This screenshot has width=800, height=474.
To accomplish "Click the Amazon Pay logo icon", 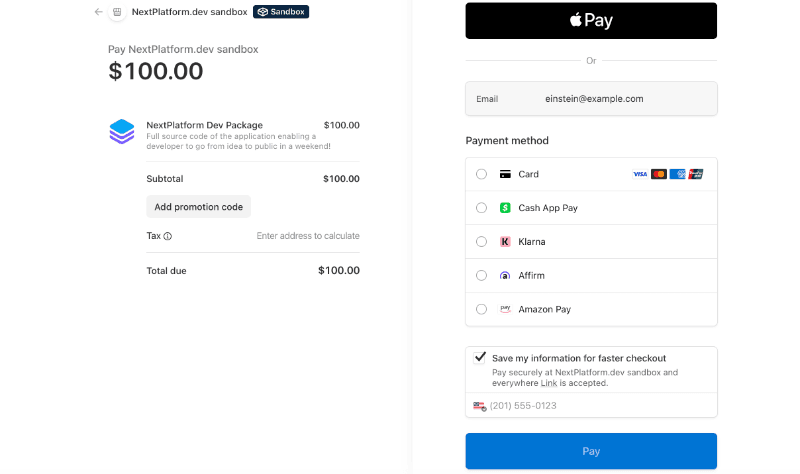I will 506,309.
